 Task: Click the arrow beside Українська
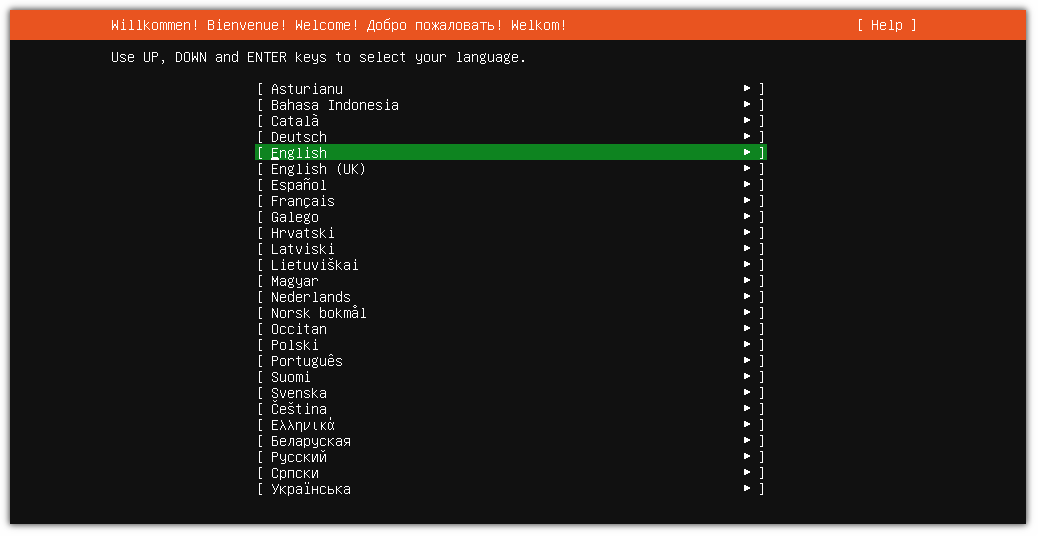[x=747, y=488]
